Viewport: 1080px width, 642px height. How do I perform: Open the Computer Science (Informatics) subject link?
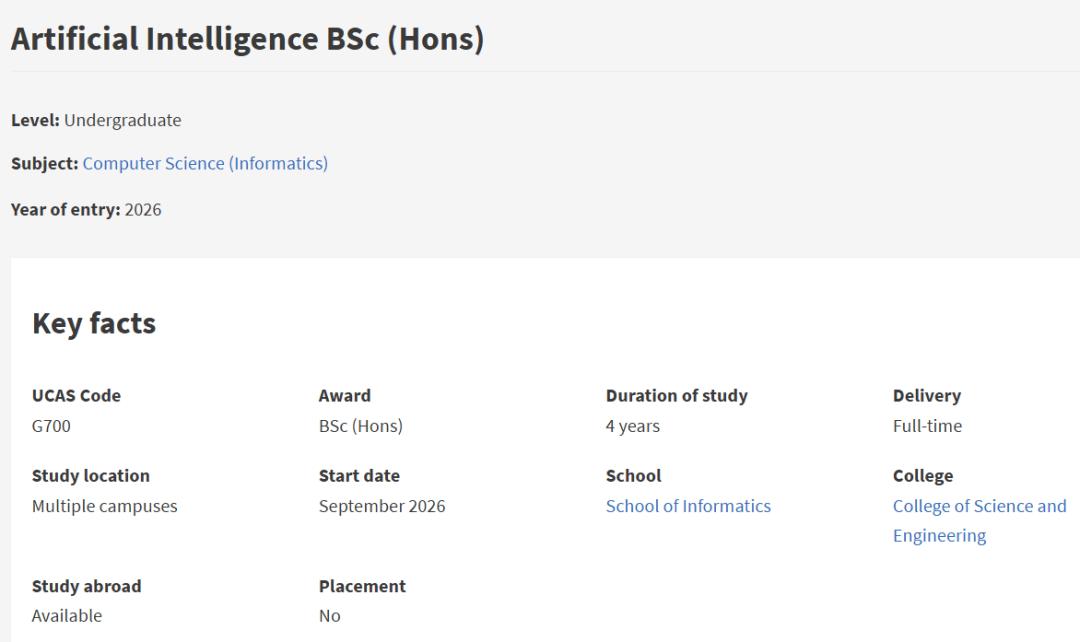205,163
